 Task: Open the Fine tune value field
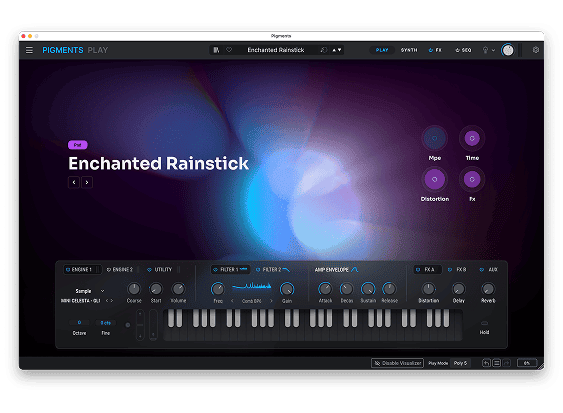[106, 322]
